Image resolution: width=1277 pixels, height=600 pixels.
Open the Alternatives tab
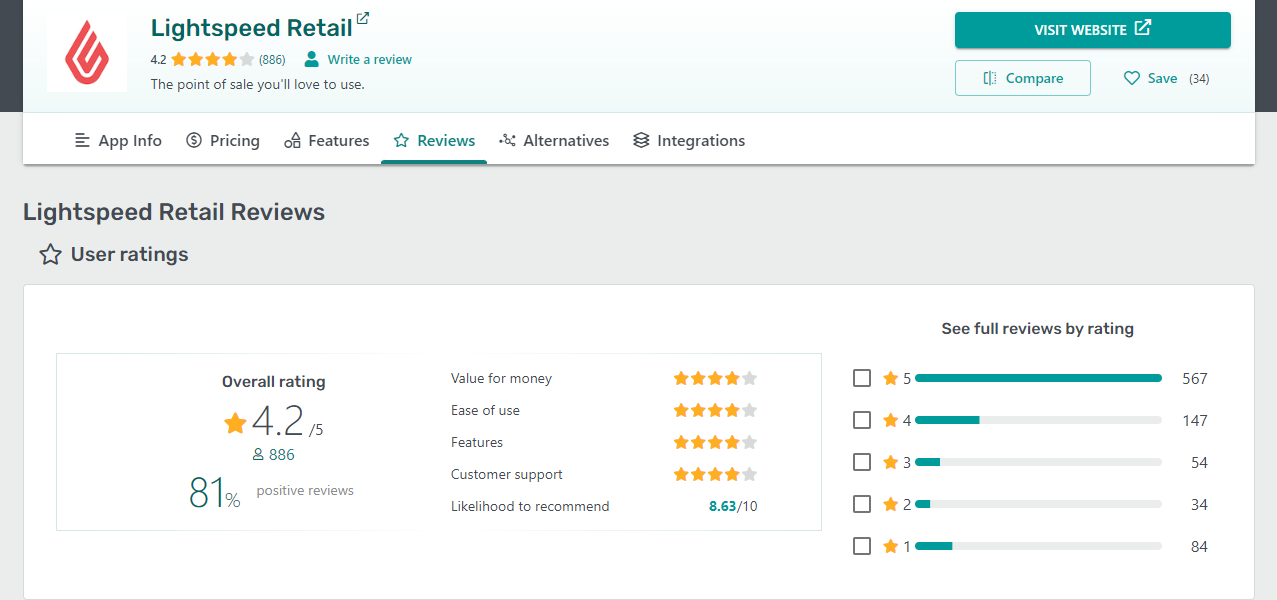click(554, 141)
